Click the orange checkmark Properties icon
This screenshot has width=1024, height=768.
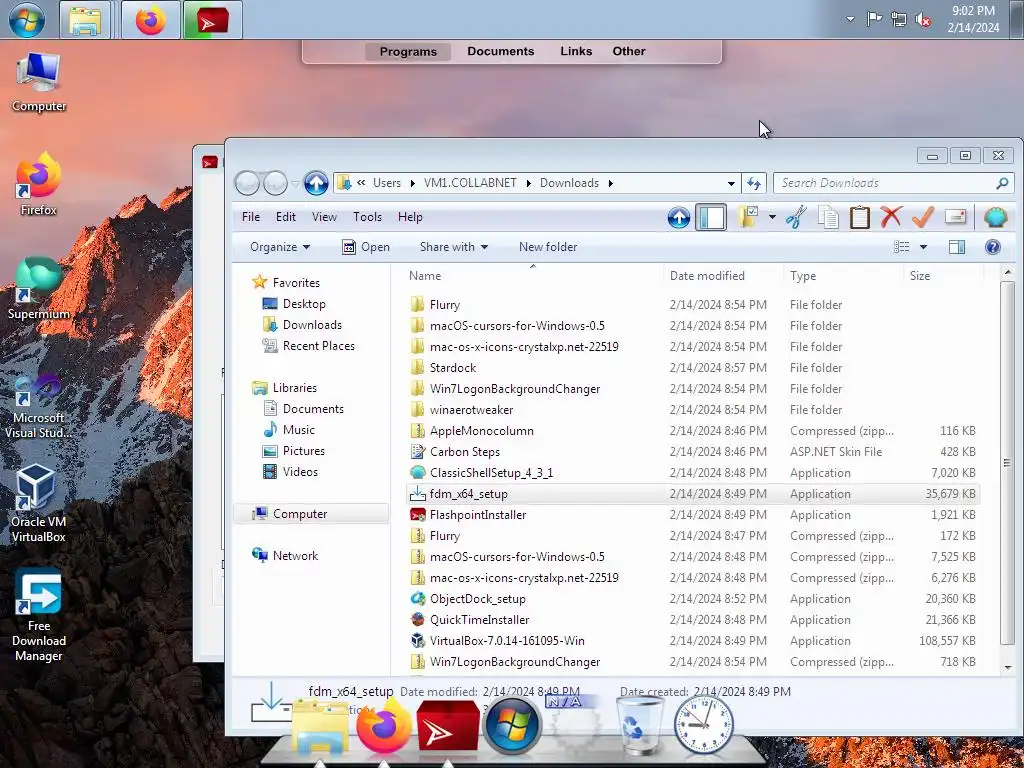coord(923,217)
